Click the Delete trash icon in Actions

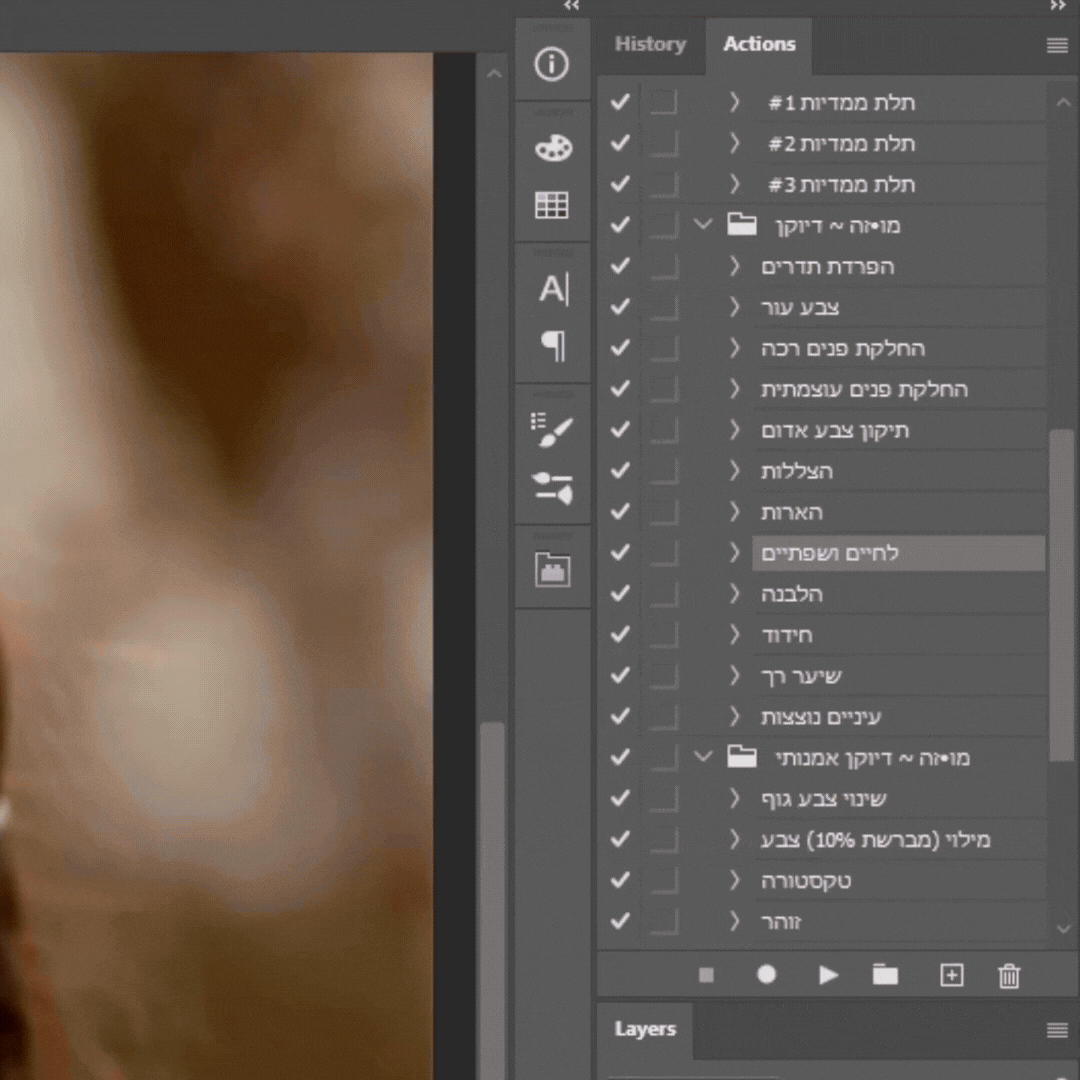point(1009,975)
